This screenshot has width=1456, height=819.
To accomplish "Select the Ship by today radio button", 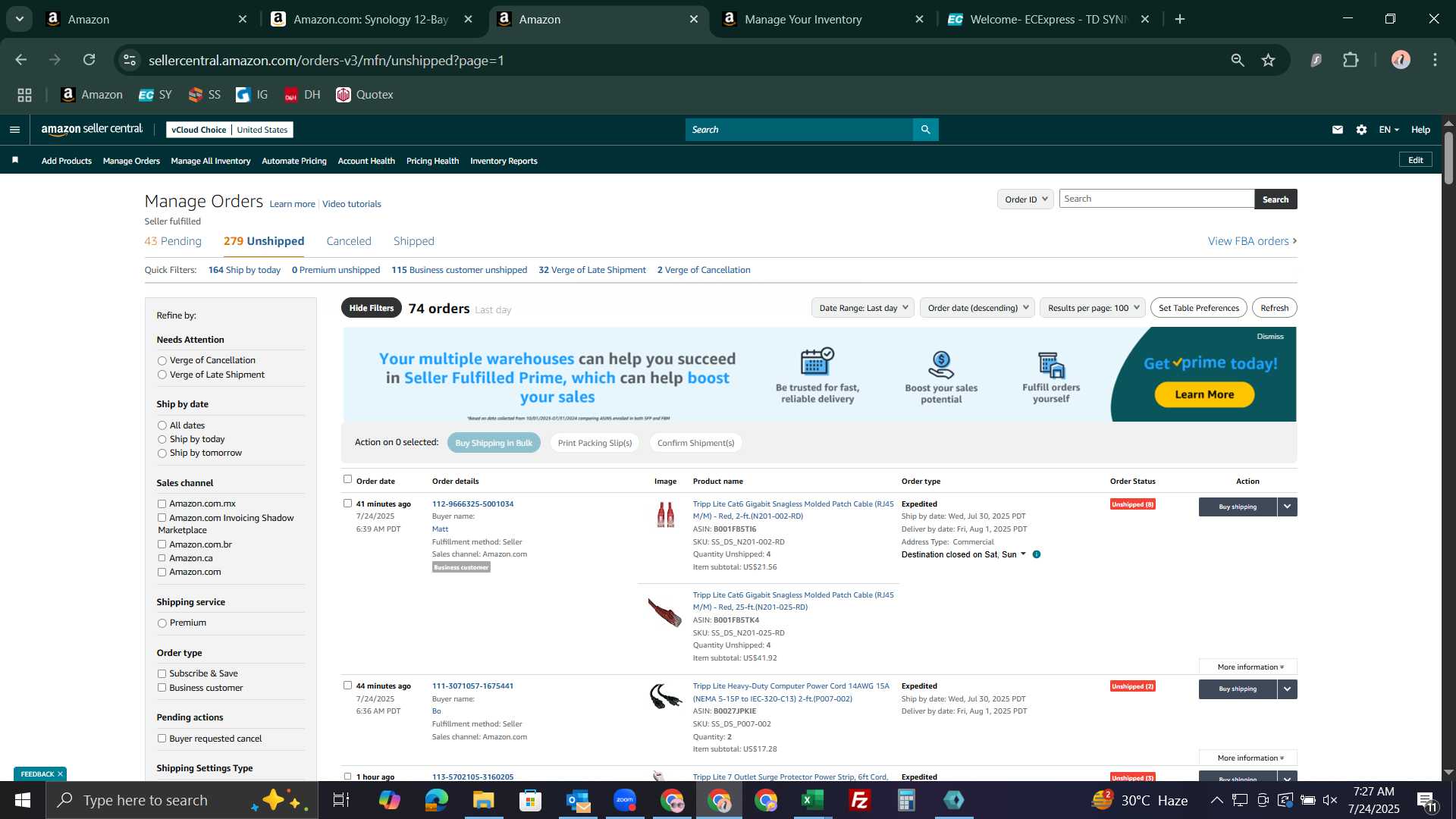I will 162,440.
